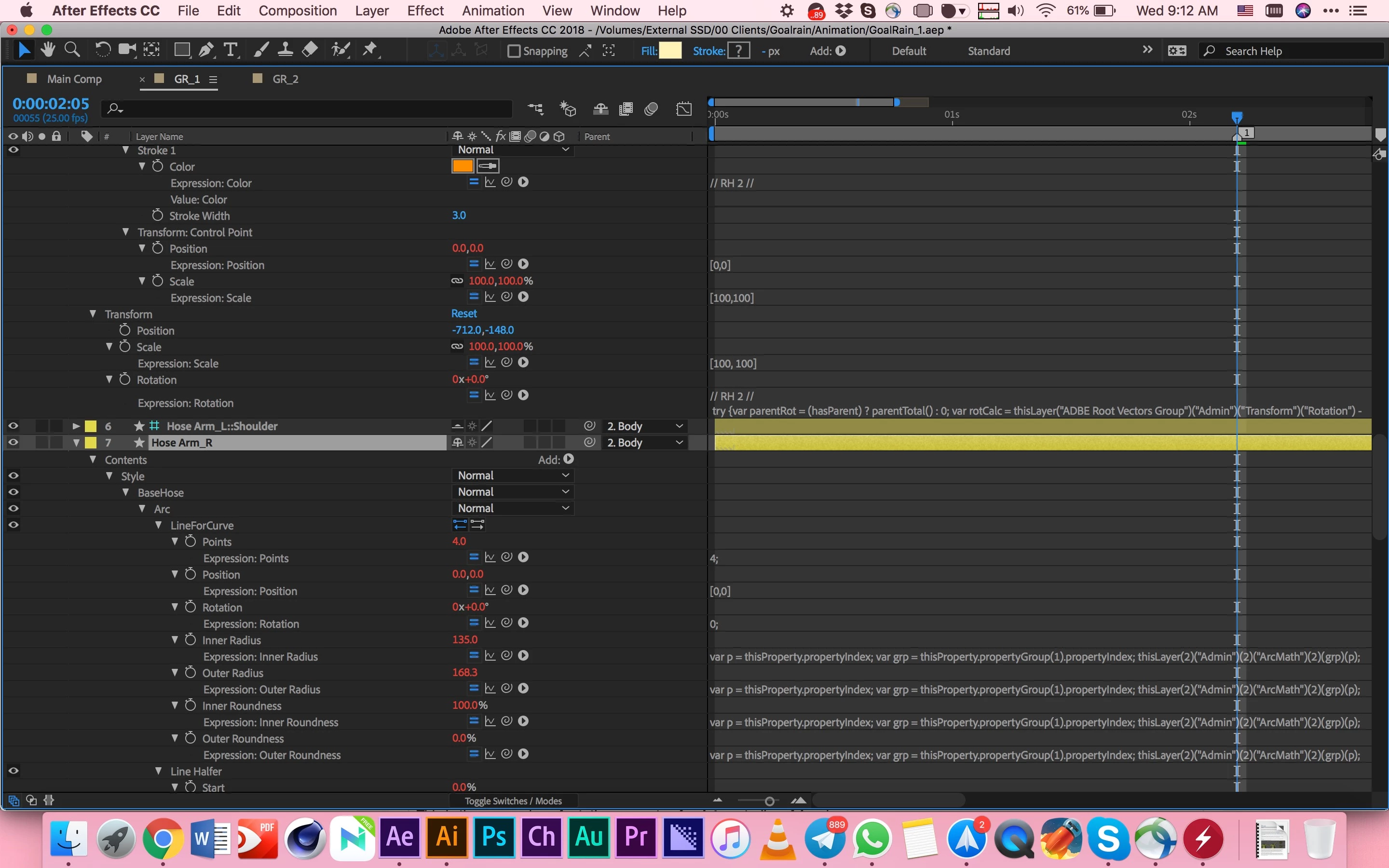The height and width of the screenshot is (868, 1389).
Task: Toggle visibility of BaseHose group
Action: coord(13,492)
